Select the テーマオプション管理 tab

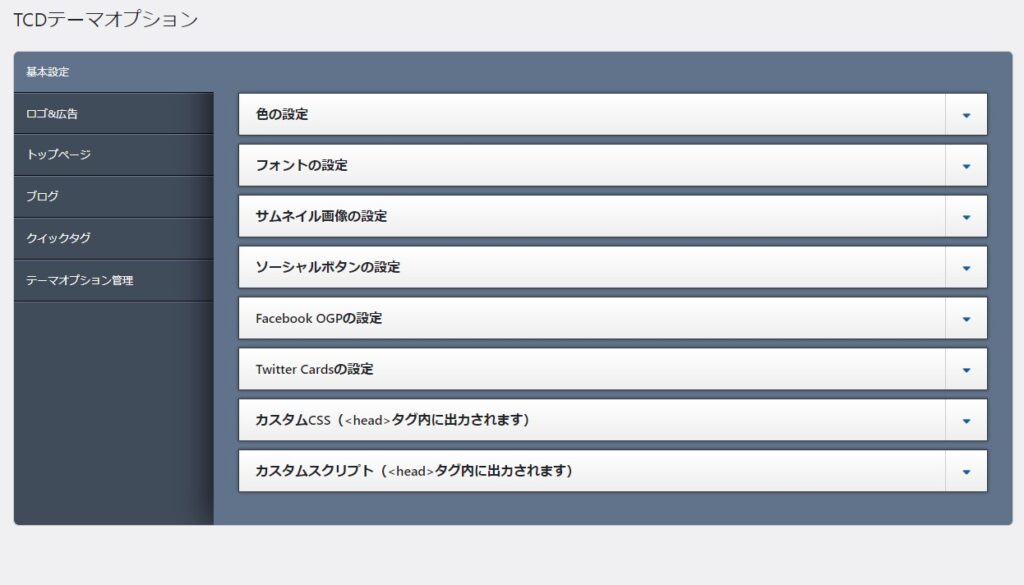tap(80, 281)
